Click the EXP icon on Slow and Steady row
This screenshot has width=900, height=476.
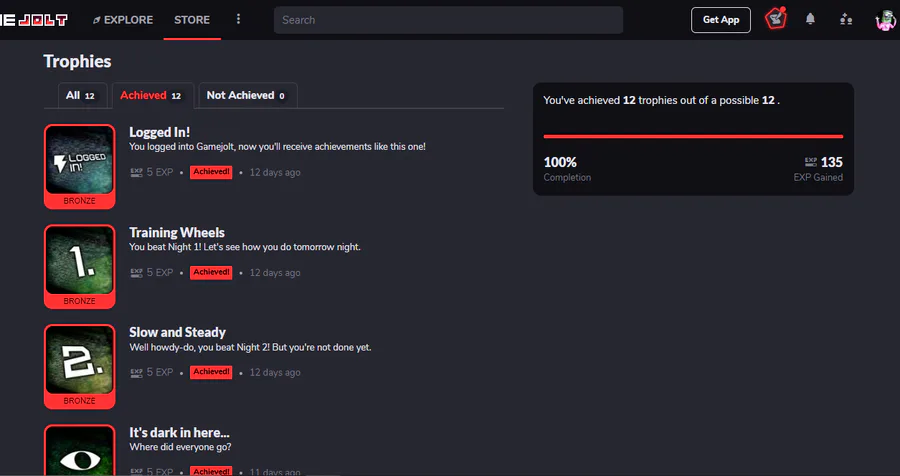(x=136, y=372)
